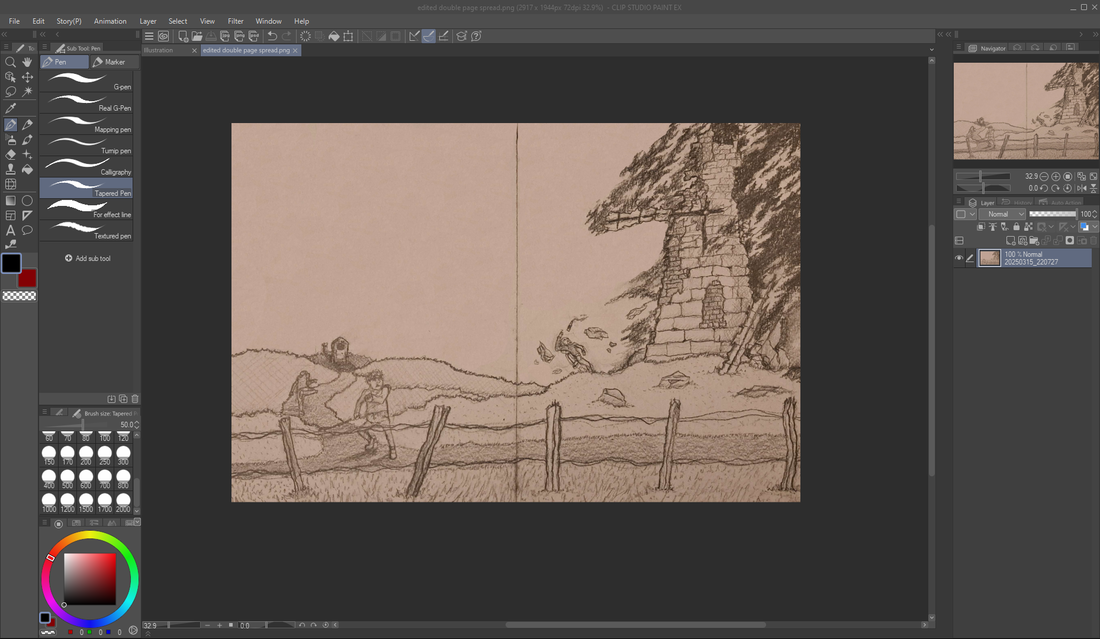This screenshot has height=639, width=1100.
Task: Click the Scale/Rotate transform icon
Action: coord(348,36)
